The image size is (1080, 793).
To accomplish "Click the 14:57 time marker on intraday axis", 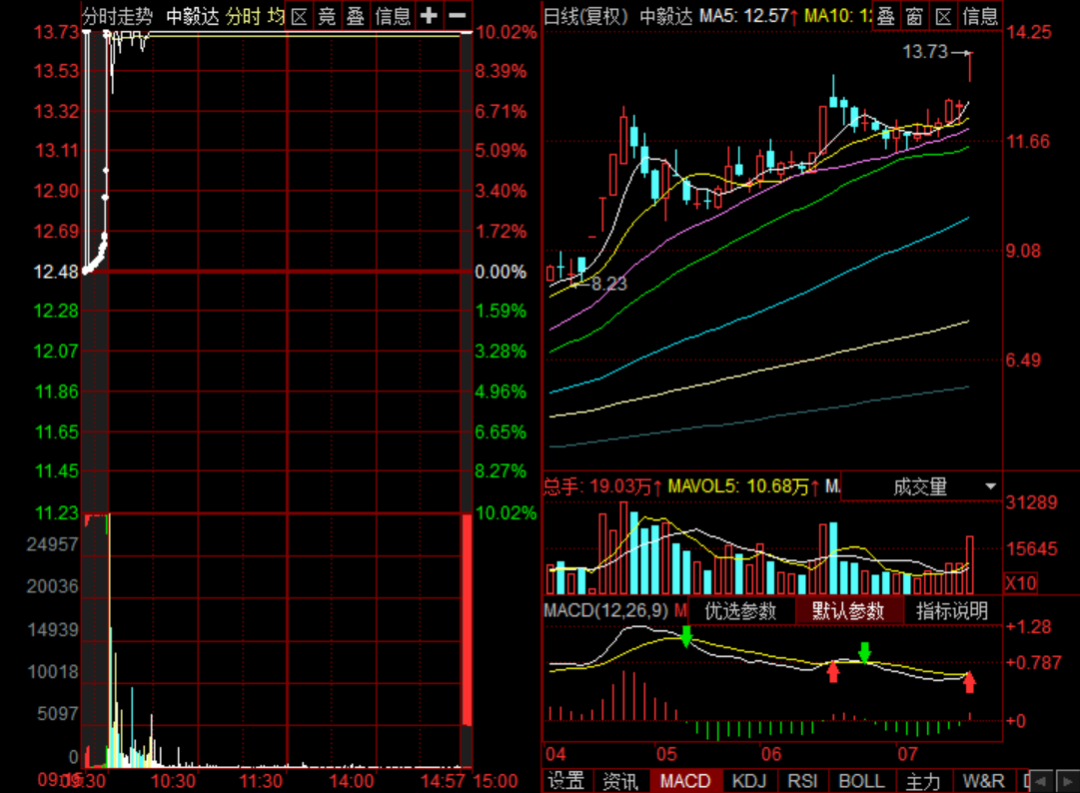I will [x=444, y=781].
